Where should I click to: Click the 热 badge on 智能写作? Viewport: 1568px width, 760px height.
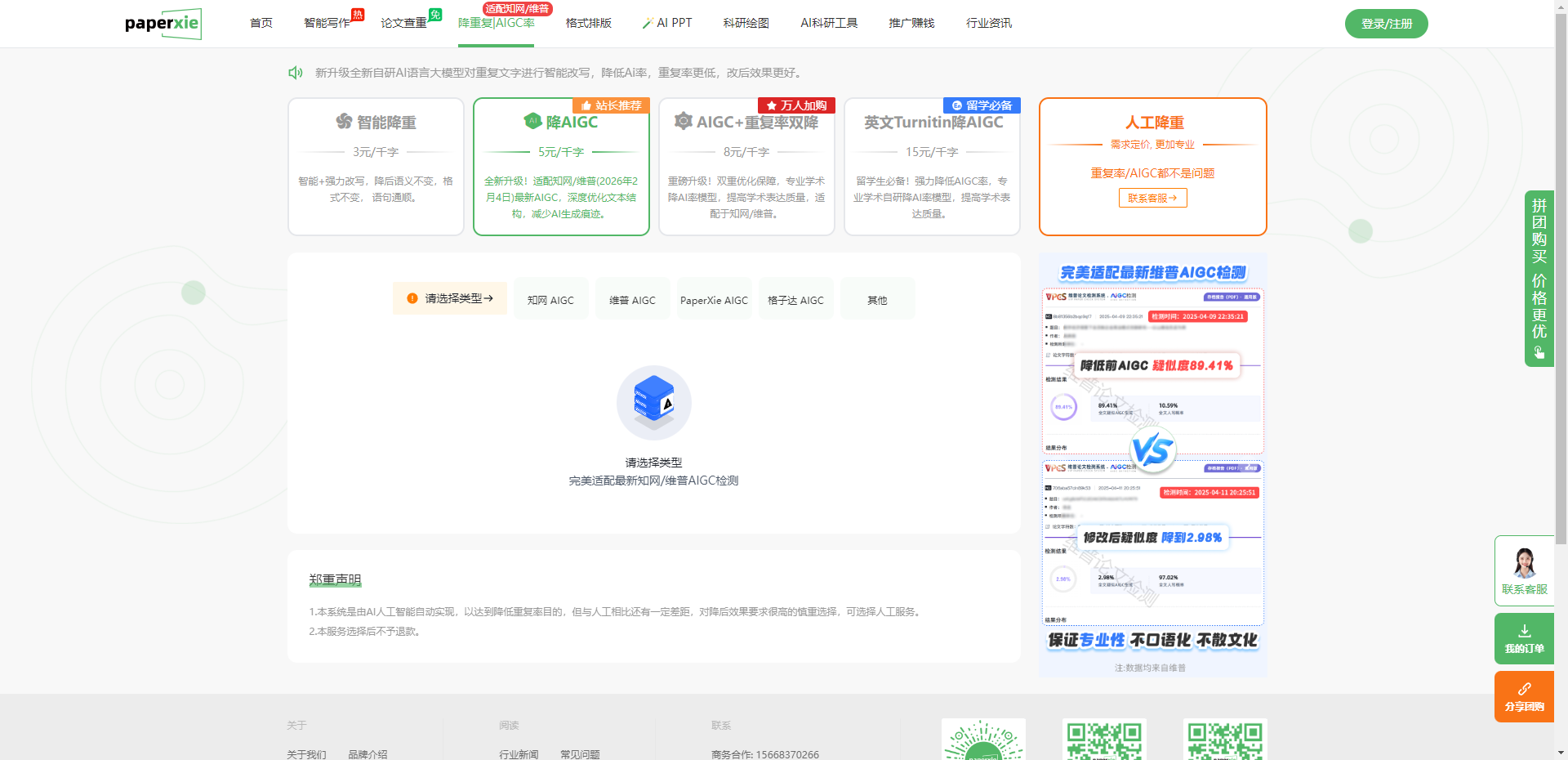click(358, 14)
